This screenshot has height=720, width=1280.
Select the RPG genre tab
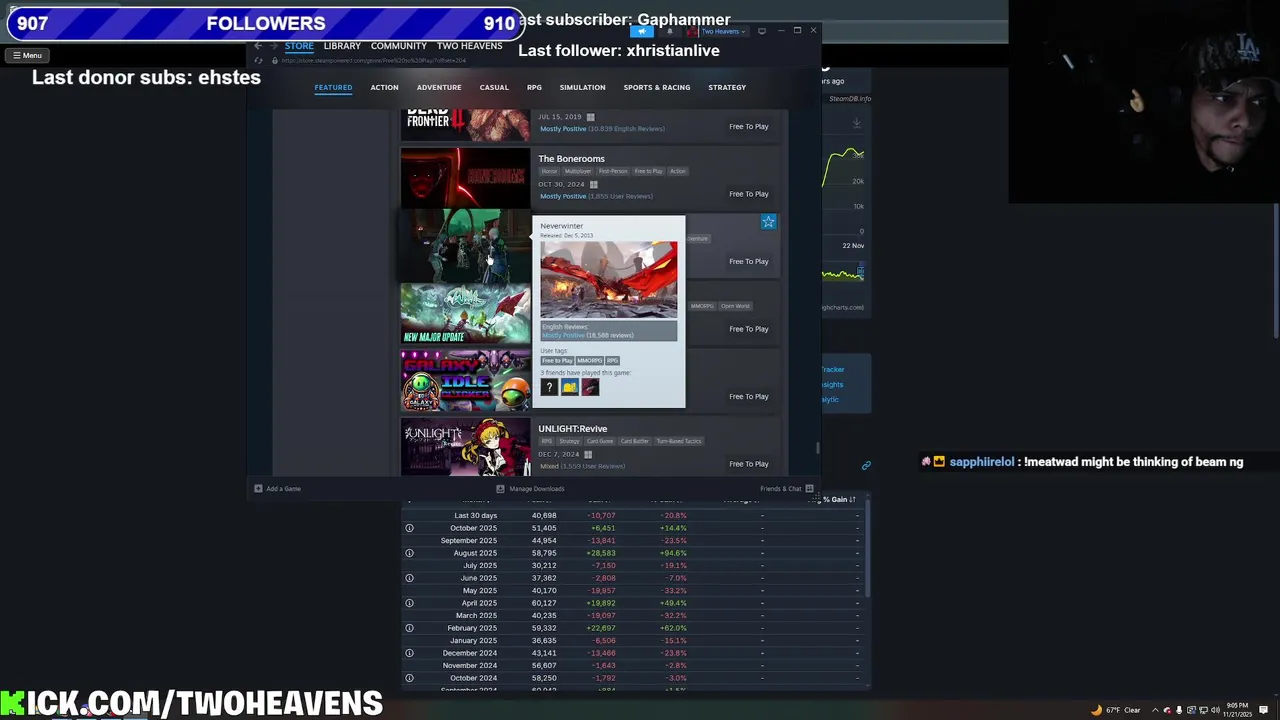[534, 87]
